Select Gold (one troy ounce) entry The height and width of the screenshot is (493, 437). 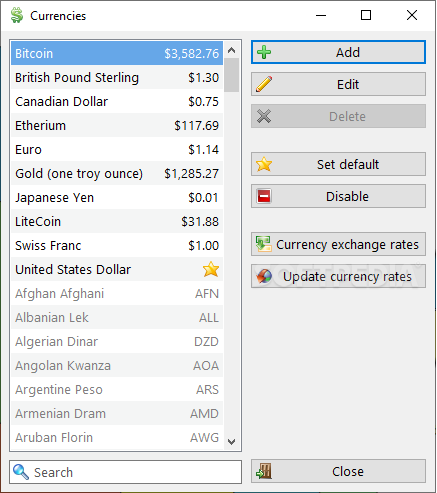coord(117,174)
